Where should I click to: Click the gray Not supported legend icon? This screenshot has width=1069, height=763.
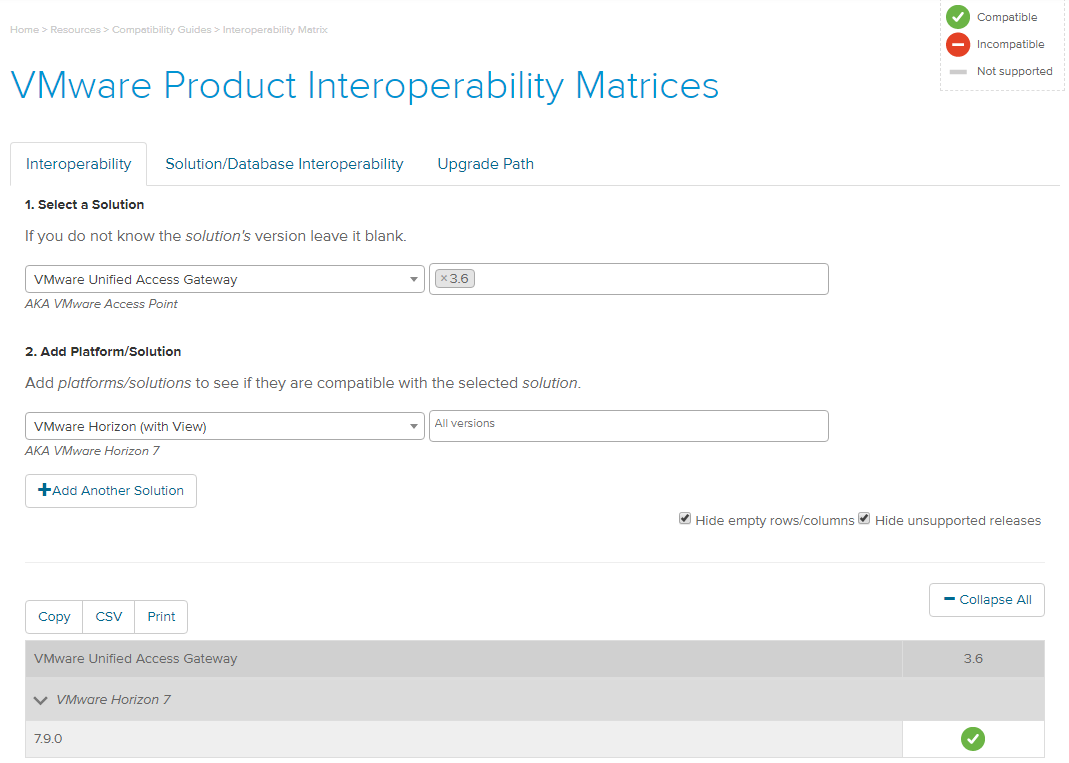point(958,72)
